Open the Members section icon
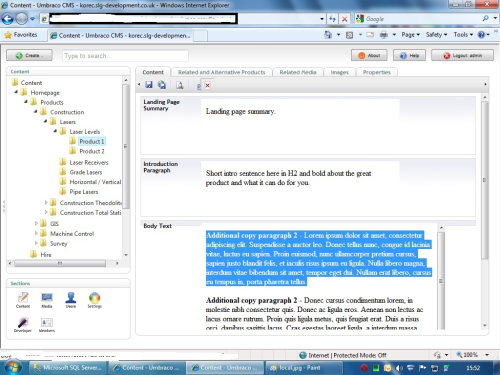Viewport: 500px width, 375px height. (47, 325)
